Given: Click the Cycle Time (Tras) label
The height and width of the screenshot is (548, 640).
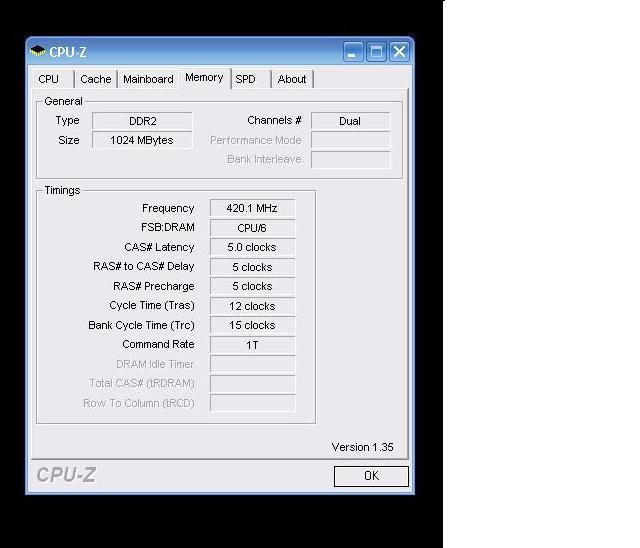Looking at the screenshot, I should (152, 306).
